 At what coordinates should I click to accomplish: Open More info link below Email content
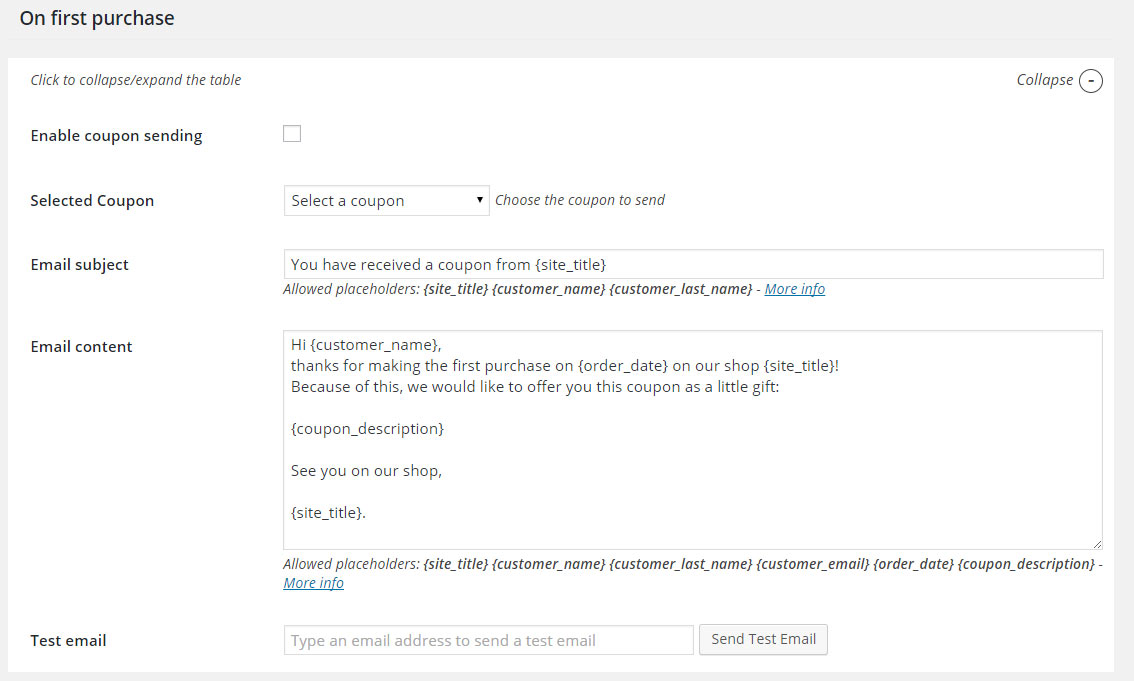313,583
